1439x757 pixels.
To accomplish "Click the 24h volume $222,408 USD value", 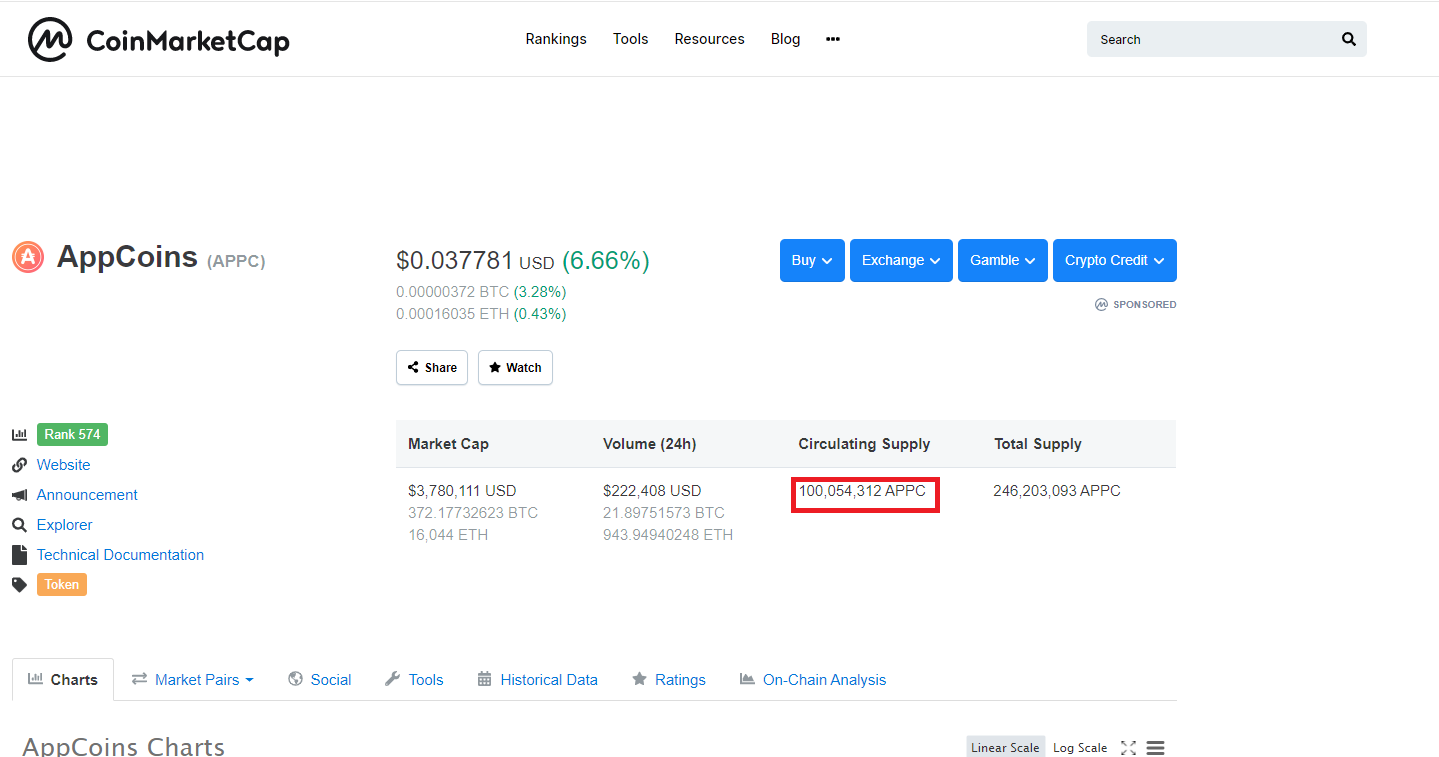I will point(652,491).
